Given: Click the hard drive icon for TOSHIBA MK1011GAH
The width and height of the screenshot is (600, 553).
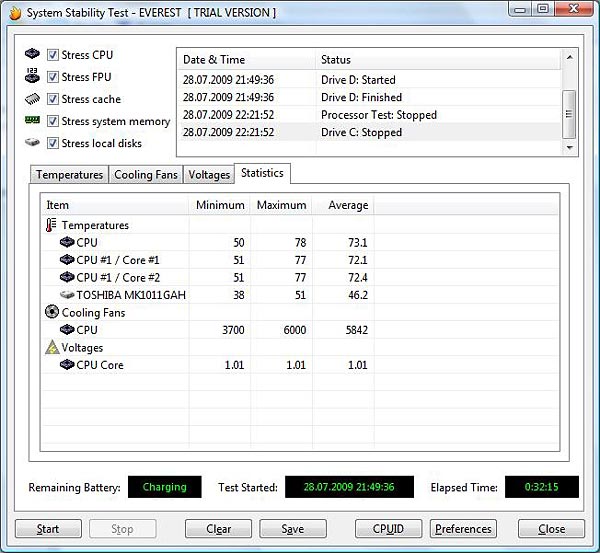Looking at the screenshot, I should click(x=67, y=295).
